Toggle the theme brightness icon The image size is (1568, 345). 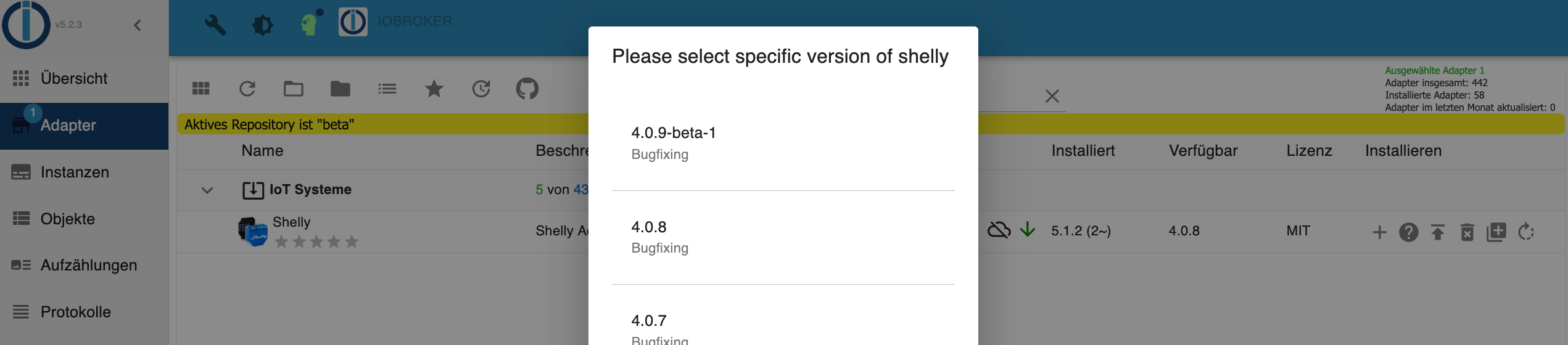[x=262, y=25]
